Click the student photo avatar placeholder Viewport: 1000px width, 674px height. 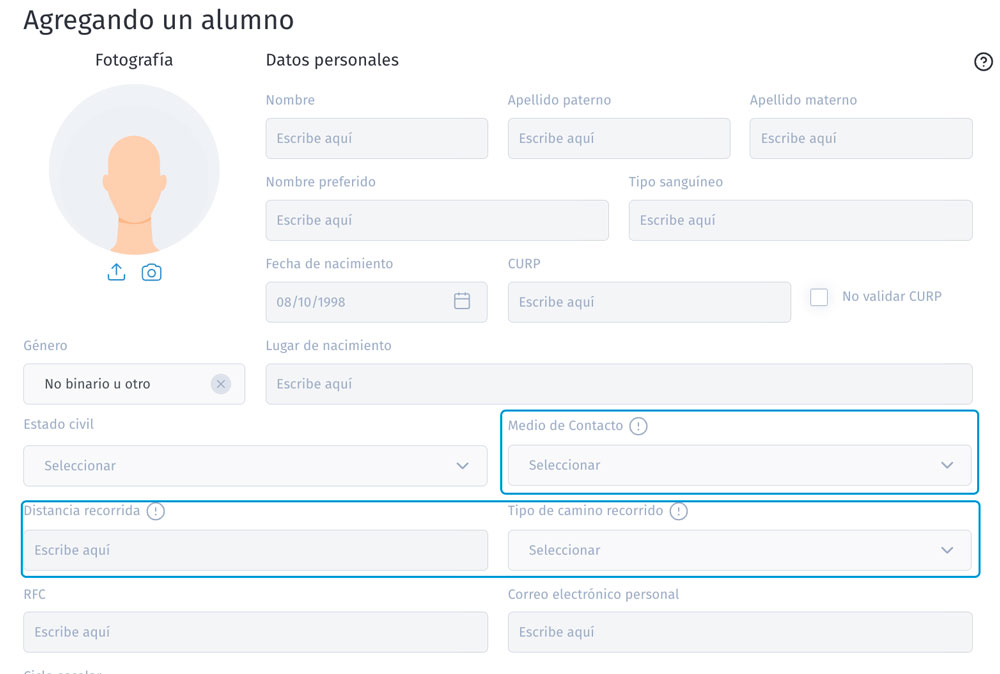(x=134, y=170)
